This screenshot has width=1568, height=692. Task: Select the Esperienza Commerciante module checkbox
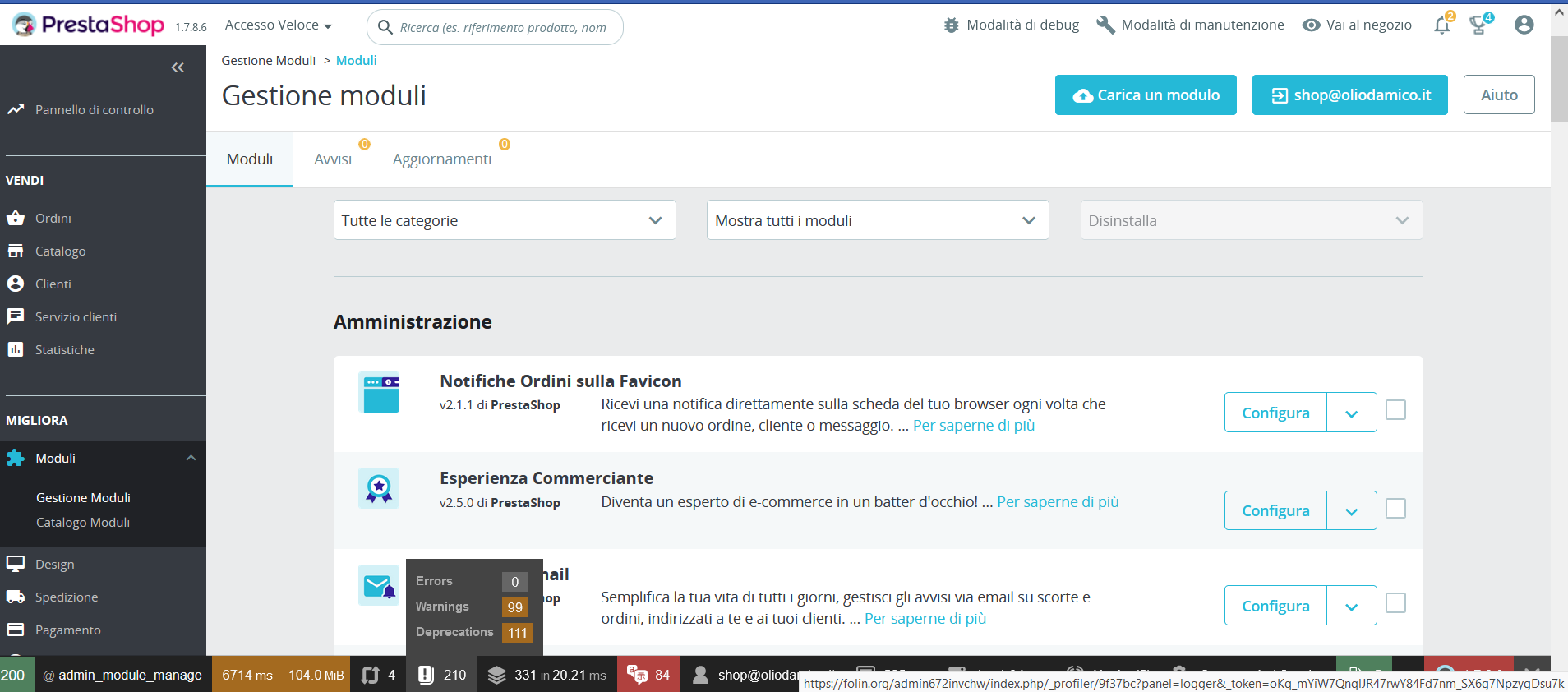(1395, 509)
